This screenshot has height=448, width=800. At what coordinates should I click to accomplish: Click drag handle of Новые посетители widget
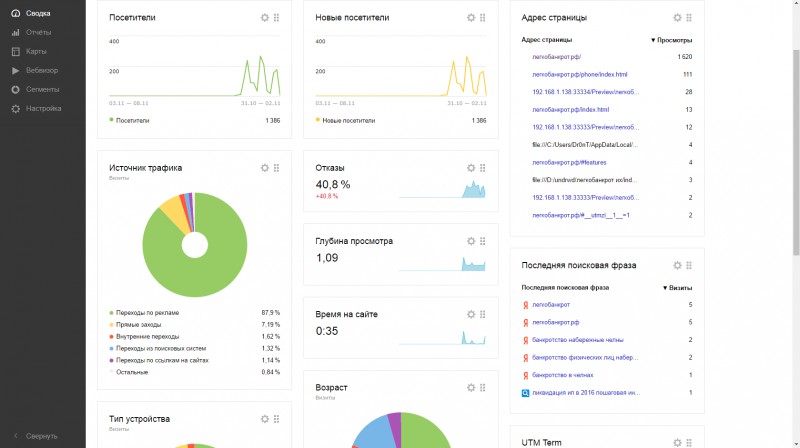click(483, 17)
